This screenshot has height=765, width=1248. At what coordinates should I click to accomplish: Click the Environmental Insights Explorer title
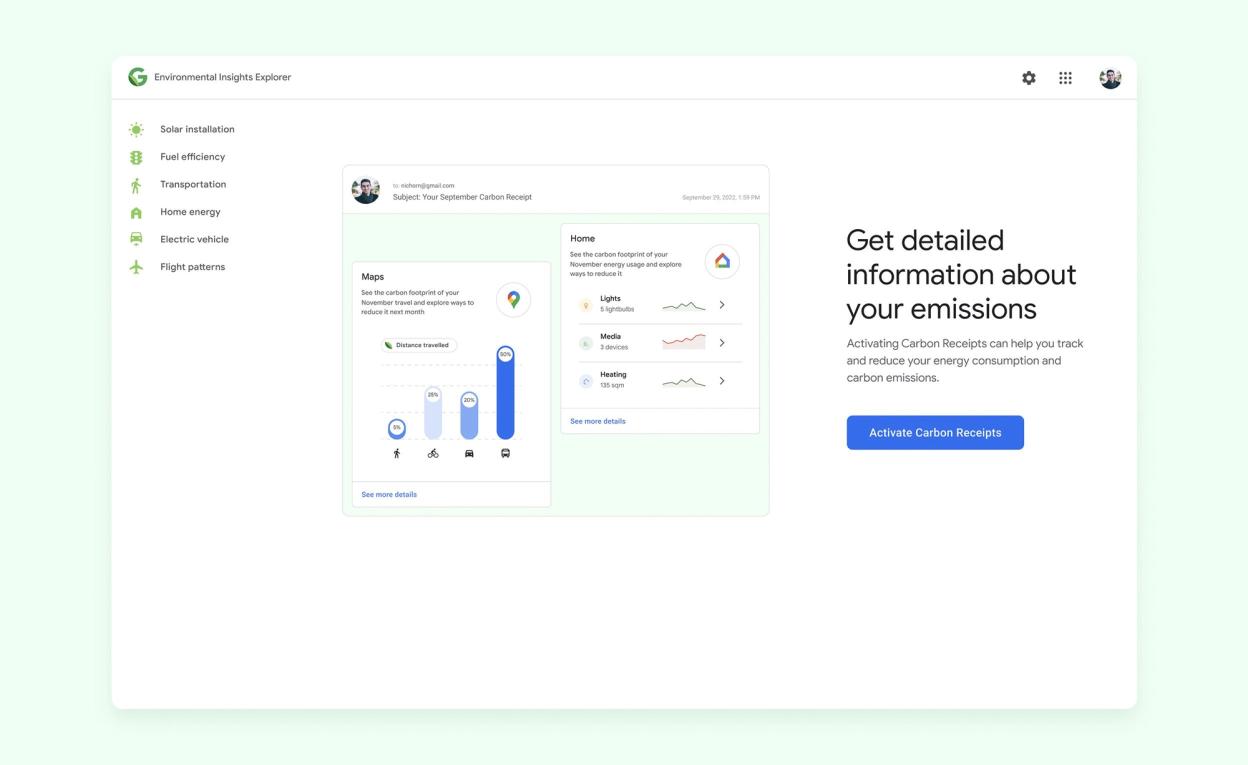[x=222, y=77]
